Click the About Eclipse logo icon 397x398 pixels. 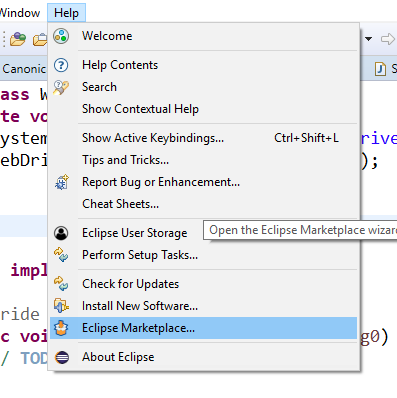[62, 357]
